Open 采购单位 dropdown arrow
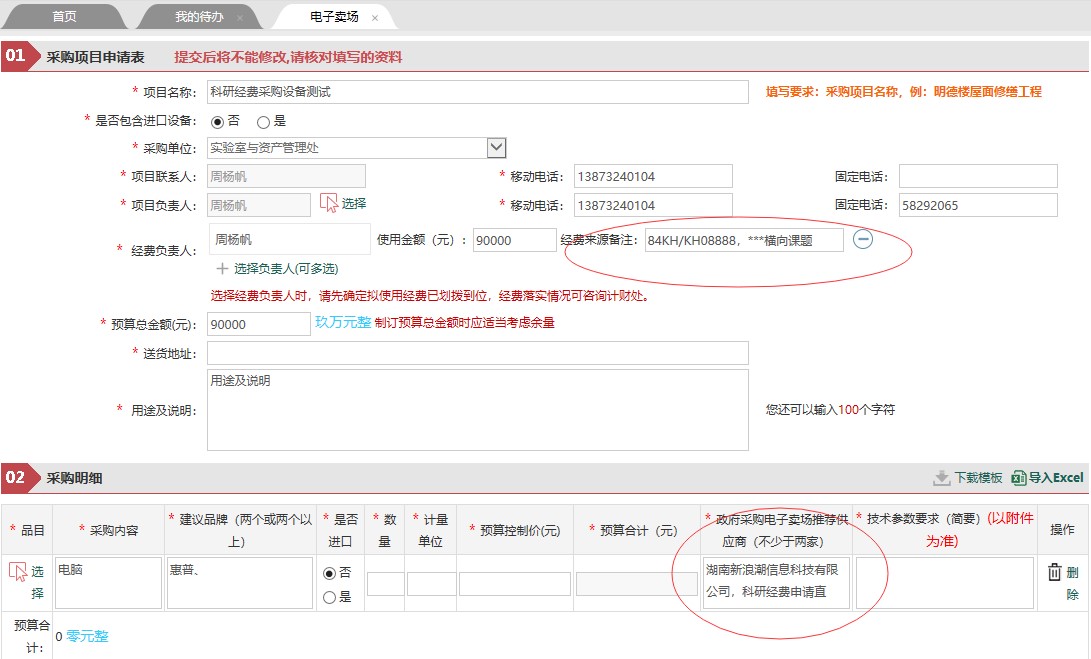Screen dimensions: 1091x659 click(x=496, y=148)
